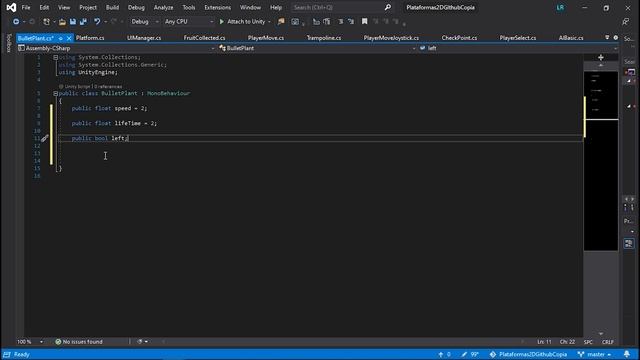This screenshot has height=360, width=640.
Task: Click the uncomment lines icon
Action: pyautogui.click(x=351, y=22)
